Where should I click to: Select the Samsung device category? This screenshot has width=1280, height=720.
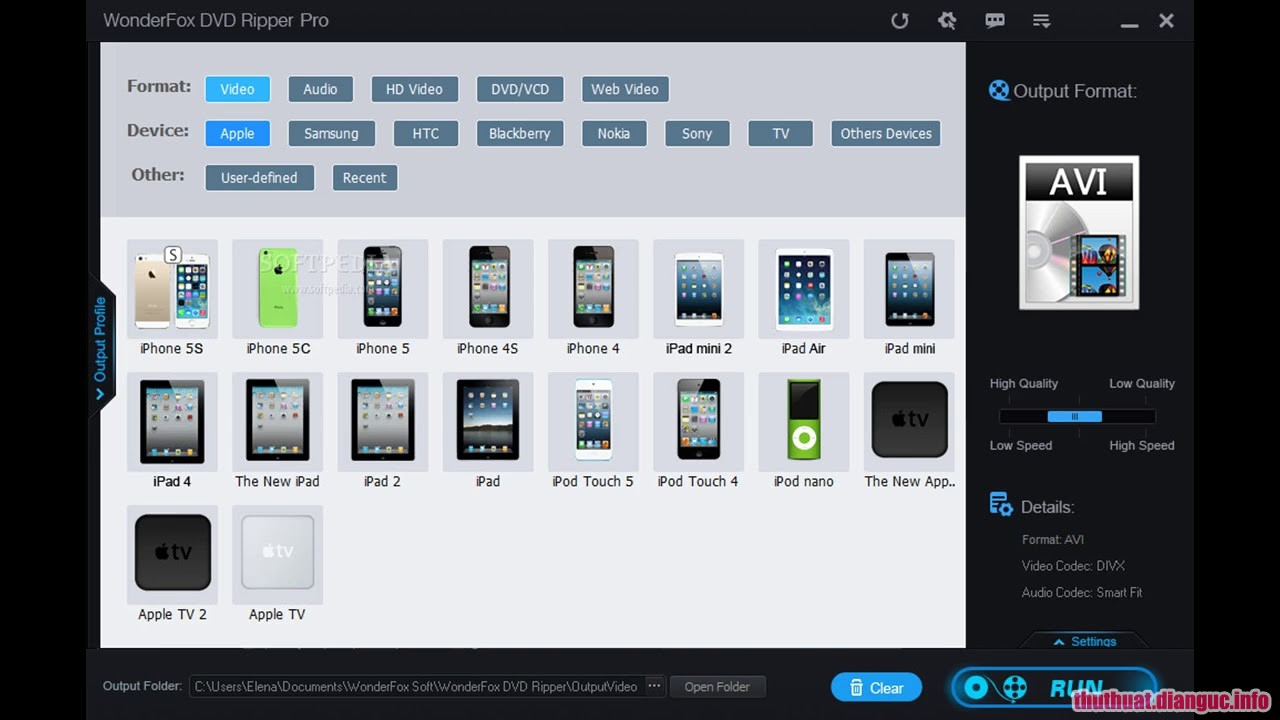(x=331, y=133)
